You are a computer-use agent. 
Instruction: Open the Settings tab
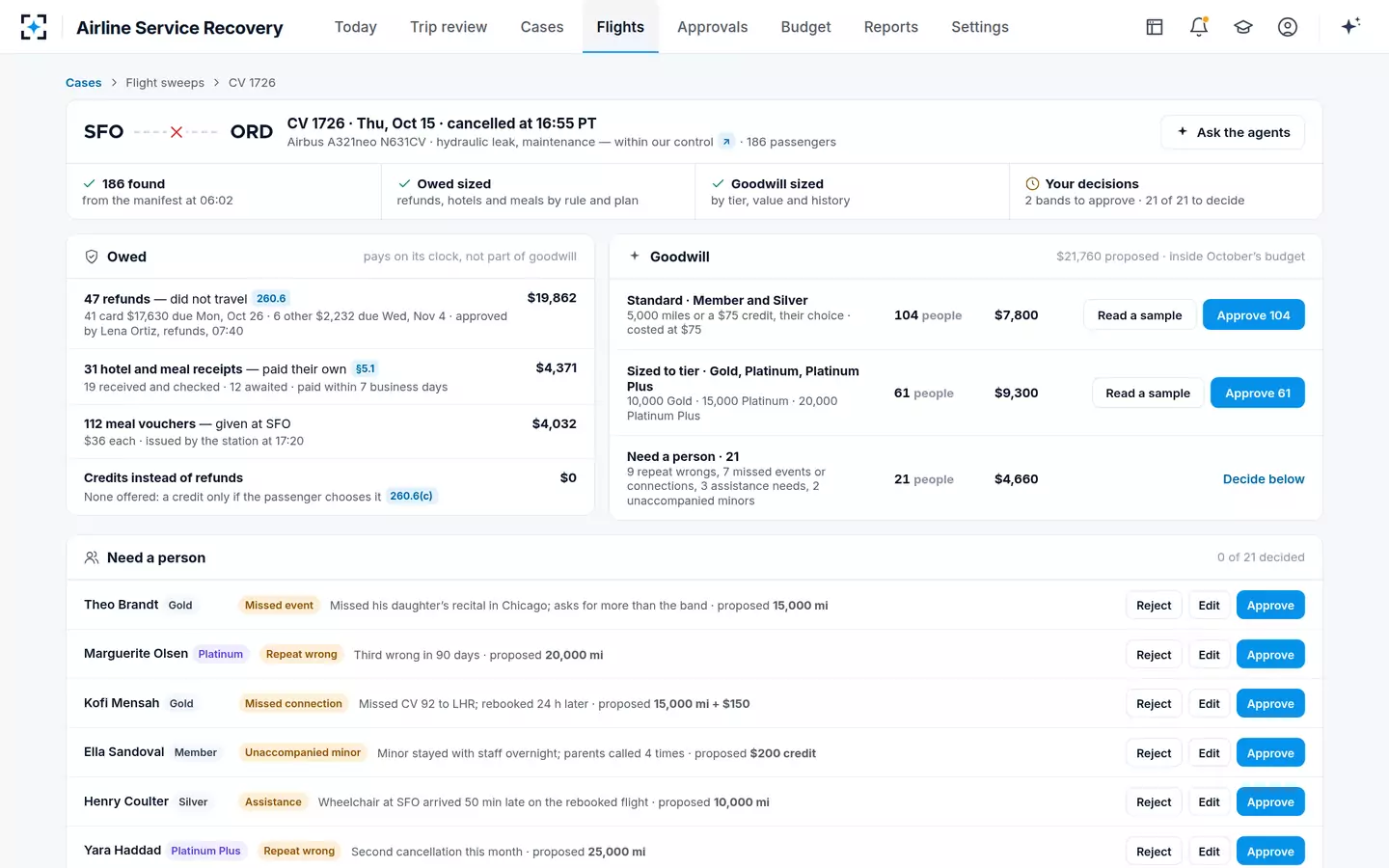(x=980, y=27)
